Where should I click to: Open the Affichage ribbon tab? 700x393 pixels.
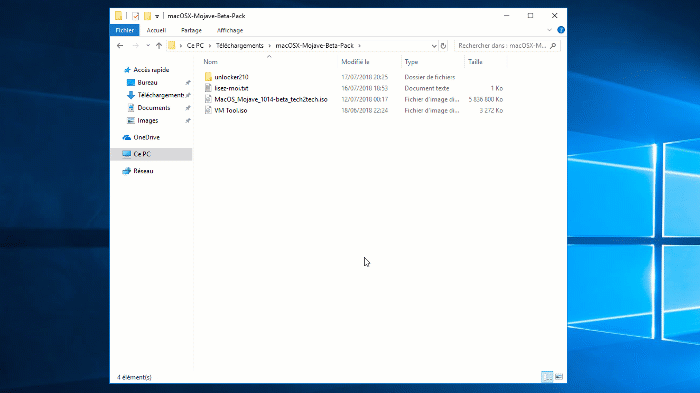(230, 30)
